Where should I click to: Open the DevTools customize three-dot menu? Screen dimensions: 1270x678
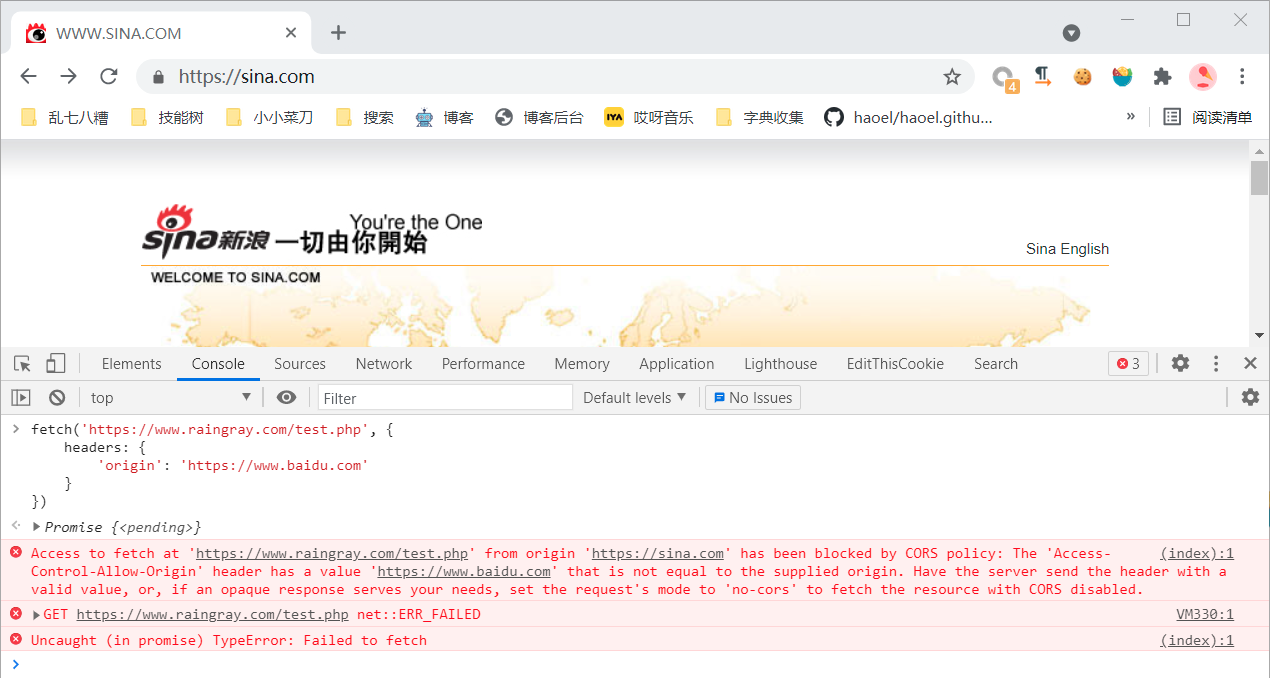click(1216, 364)
